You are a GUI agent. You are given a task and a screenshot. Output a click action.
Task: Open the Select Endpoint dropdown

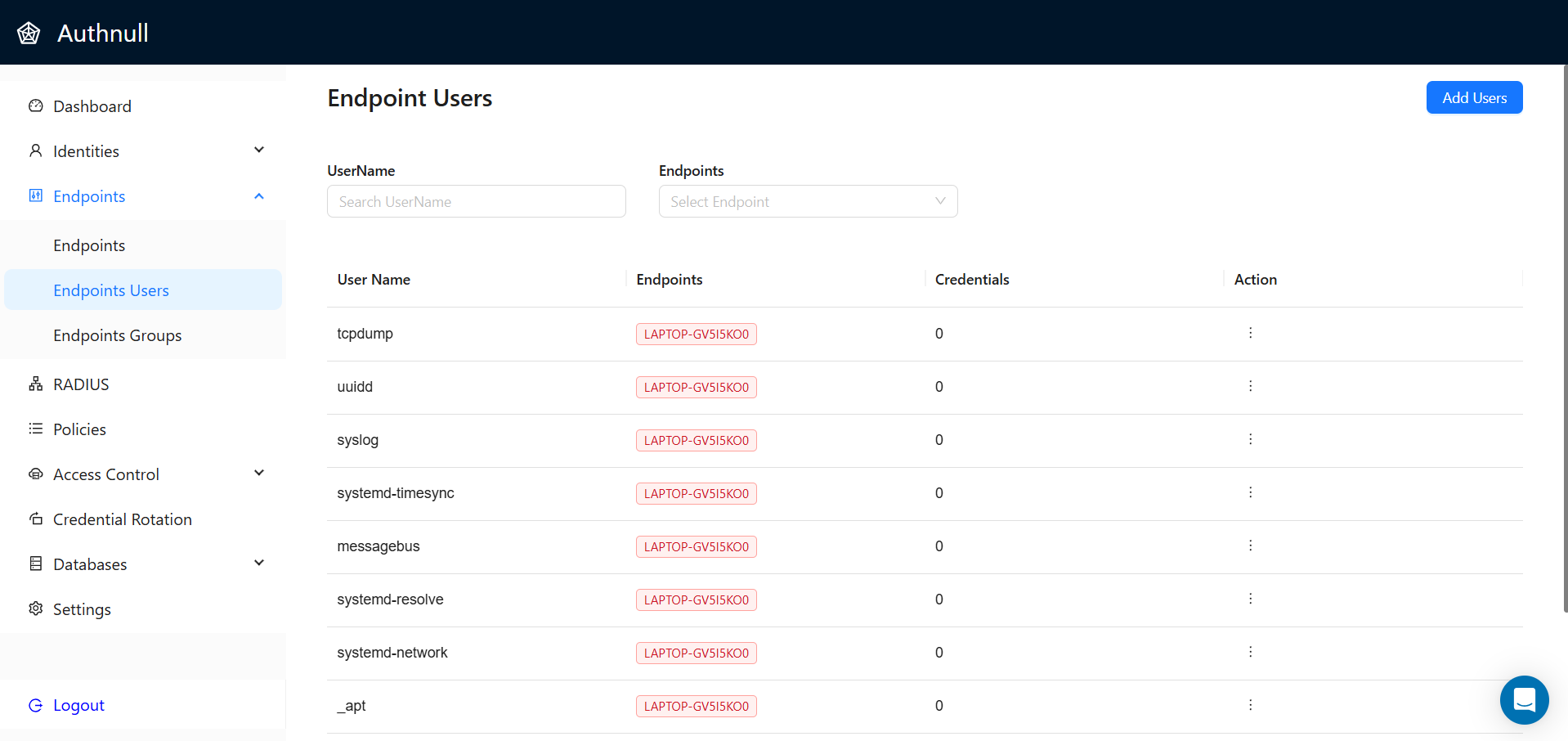point(807,201)
